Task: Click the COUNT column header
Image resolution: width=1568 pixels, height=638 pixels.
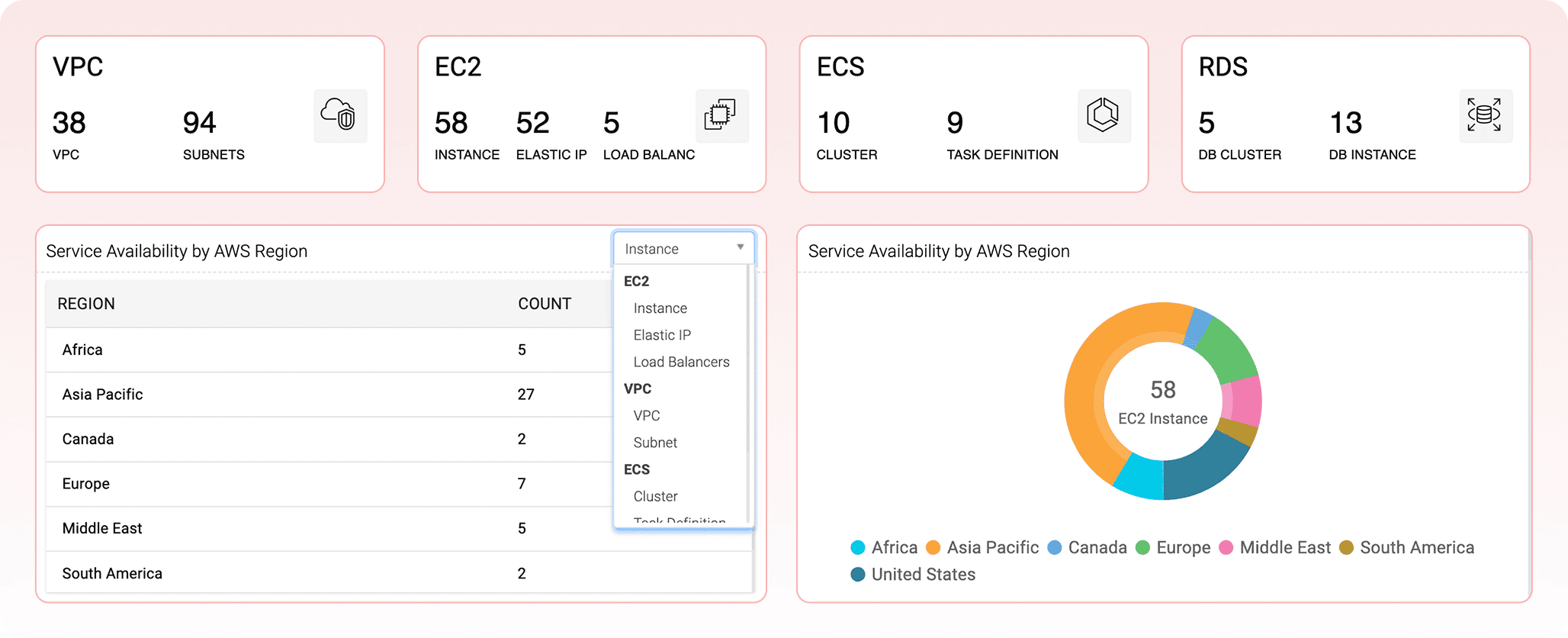Action: (545, 304)
